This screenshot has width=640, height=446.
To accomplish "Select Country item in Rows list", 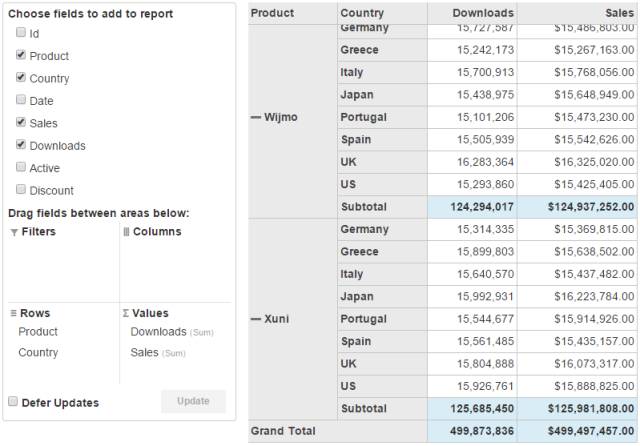I will click(x=38, y=353).
